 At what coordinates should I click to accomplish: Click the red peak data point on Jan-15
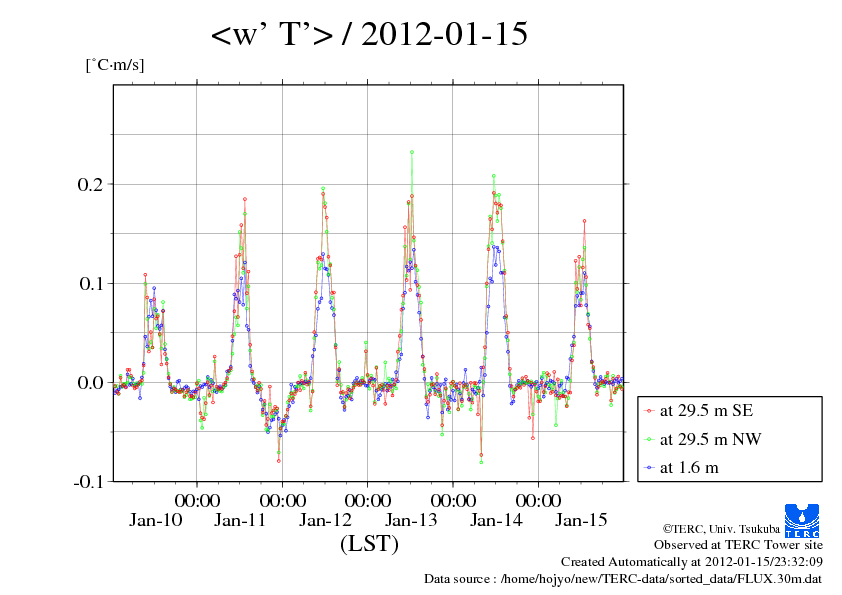coord(584,221)
